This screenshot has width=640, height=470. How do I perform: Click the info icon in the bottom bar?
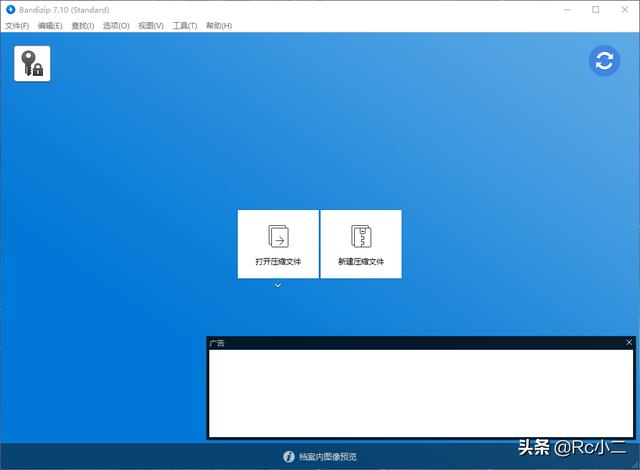point(289,457)
